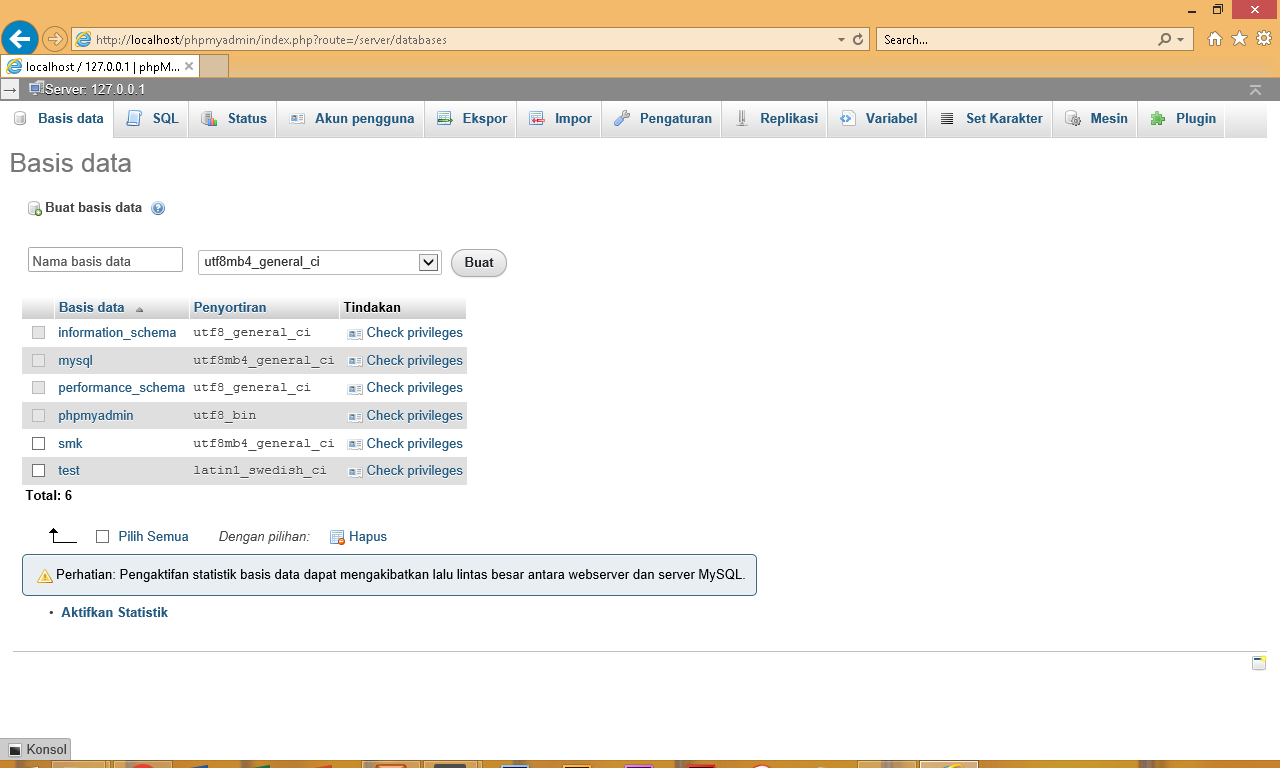Viewport: 1280px width, 768px height.
Task: Open the Replikasi tab
Action: pyautogui.click(x=776, y=118)
